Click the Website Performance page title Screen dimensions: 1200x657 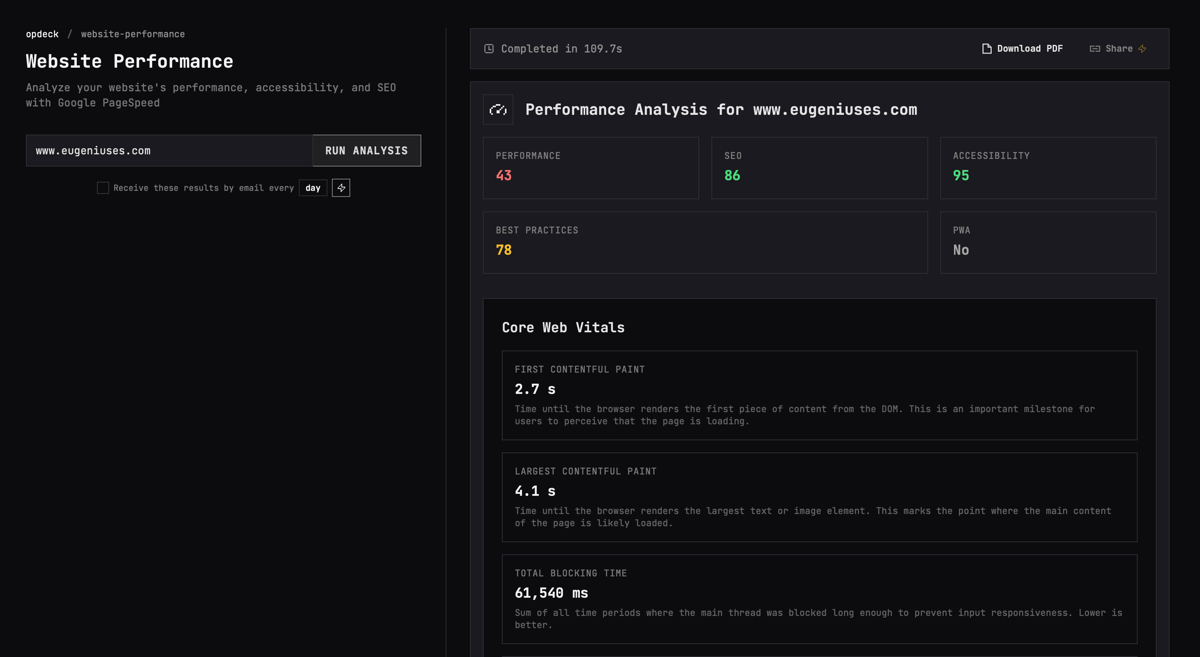click(x=130, y=62)
